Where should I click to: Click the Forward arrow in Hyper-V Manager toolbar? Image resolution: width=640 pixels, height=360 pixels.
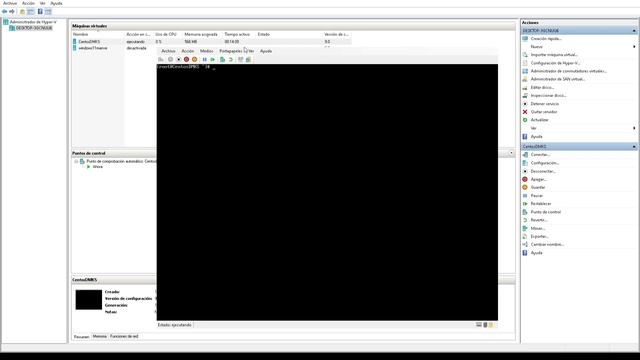coord(12,11)
